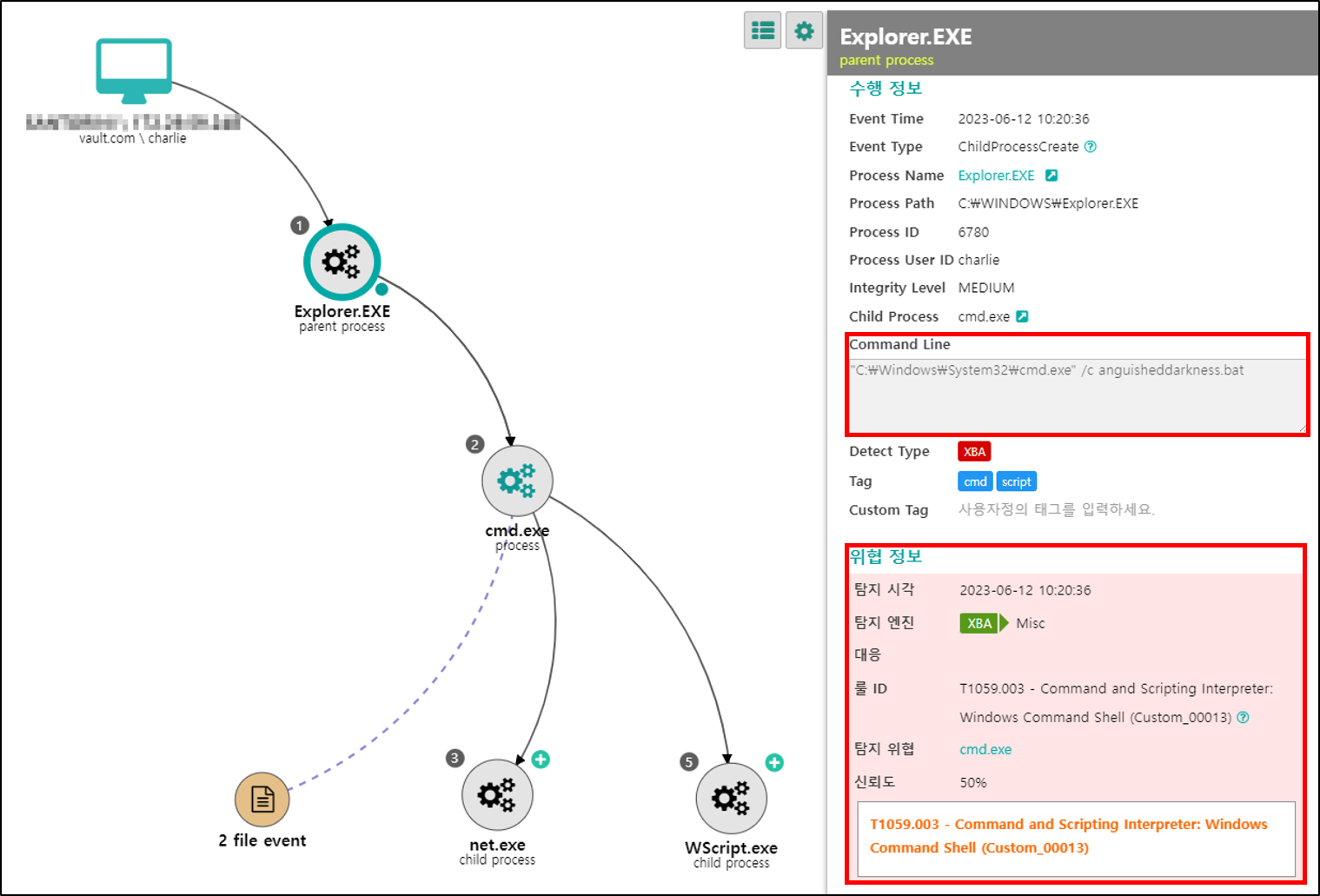Open the list view toolbar button

[x=763, y=30]
